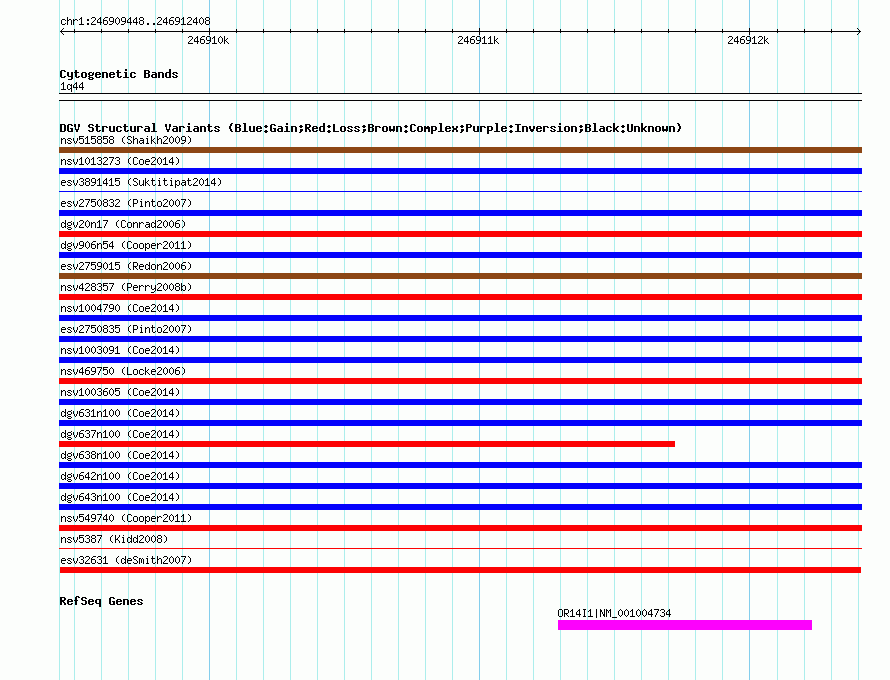Image resolution: width=890 pixels, height=680 pixels.
Task: Select label nsv1004790 (Coe2014)
Action: tap(120, 308)
